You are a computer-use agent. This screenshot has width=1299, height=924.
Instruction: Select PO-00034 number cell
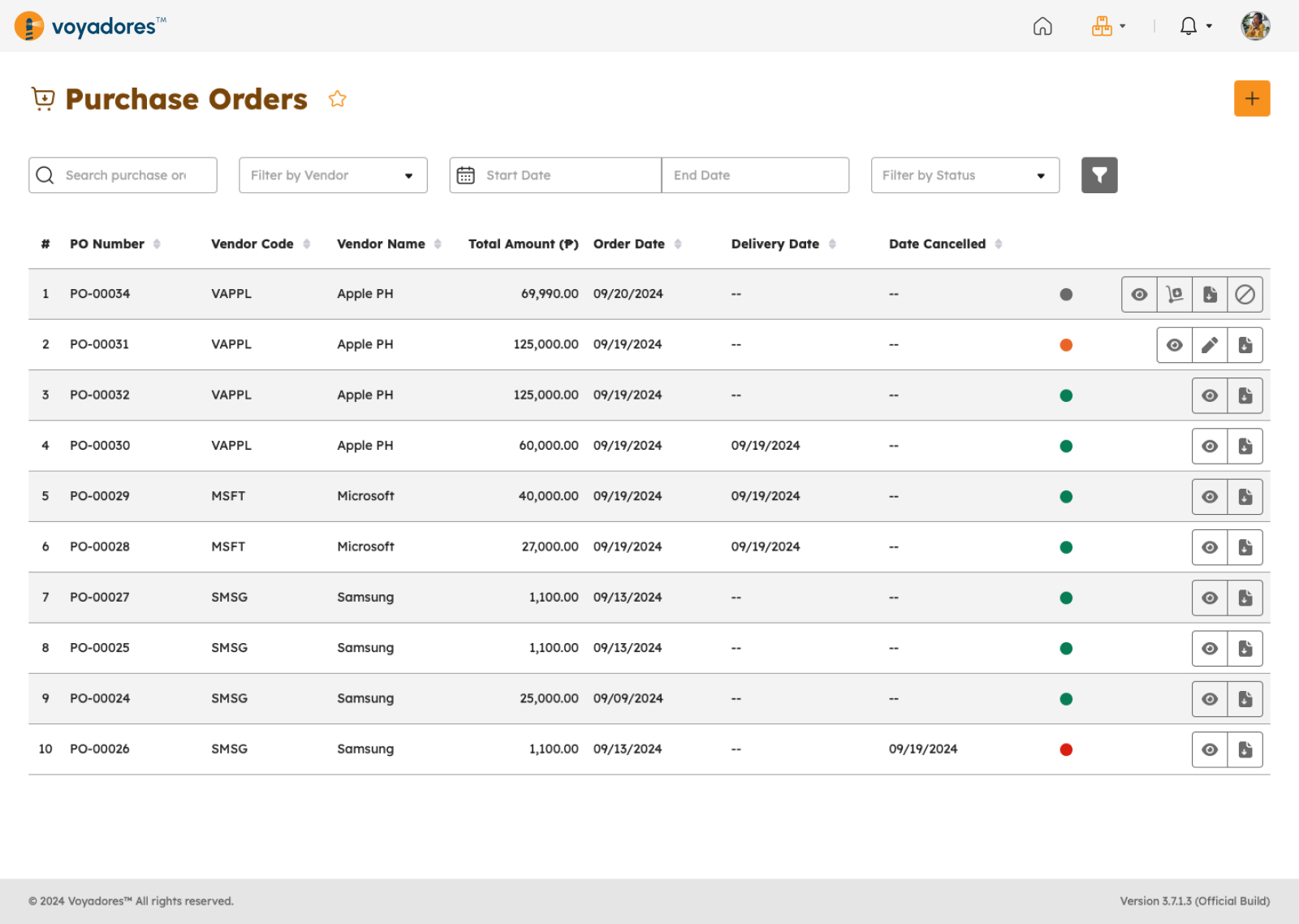coord(100,294)
